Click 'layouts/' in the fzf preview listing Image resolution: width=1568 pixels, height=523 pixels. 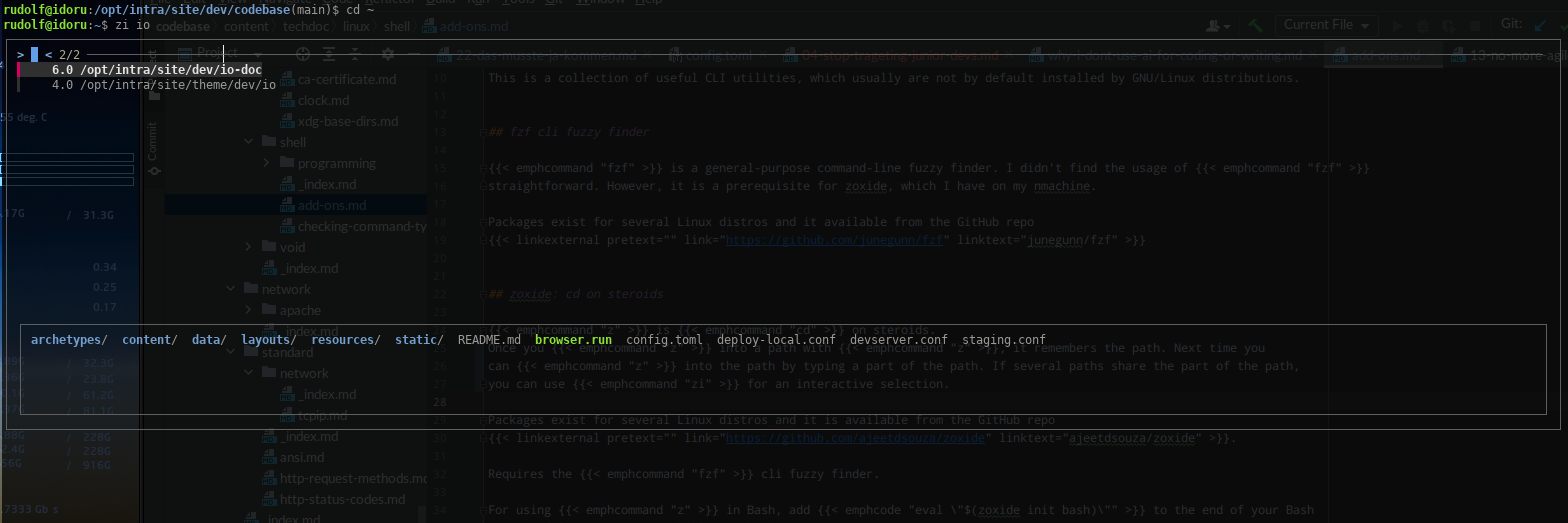click(268, 340)
